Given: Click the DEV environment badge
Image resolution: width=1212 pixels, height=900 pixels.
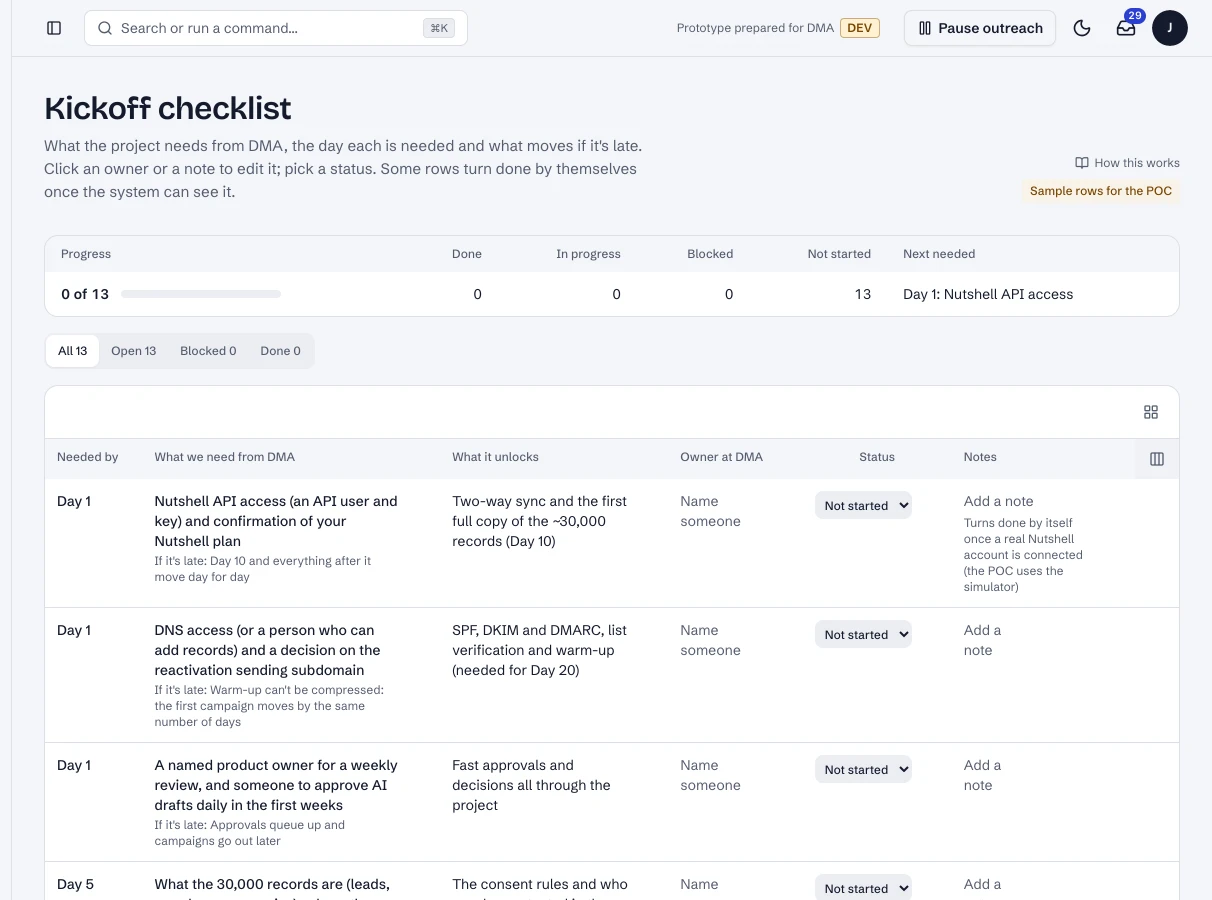Looking at the screenshot, I should coord(860,28).
